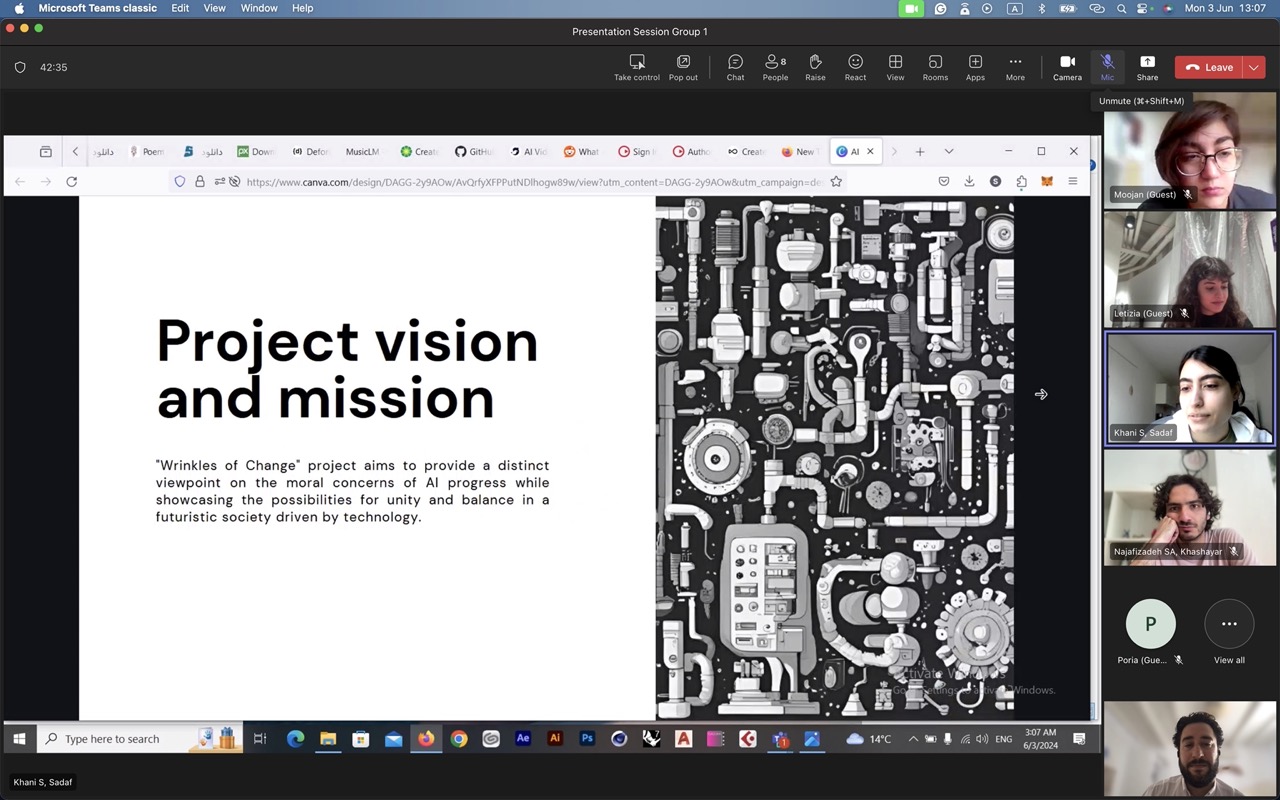Viewport: 1280px width, 800px height.
Task: Open the View menu in menu bar
Action: click(x=214, y=8)
